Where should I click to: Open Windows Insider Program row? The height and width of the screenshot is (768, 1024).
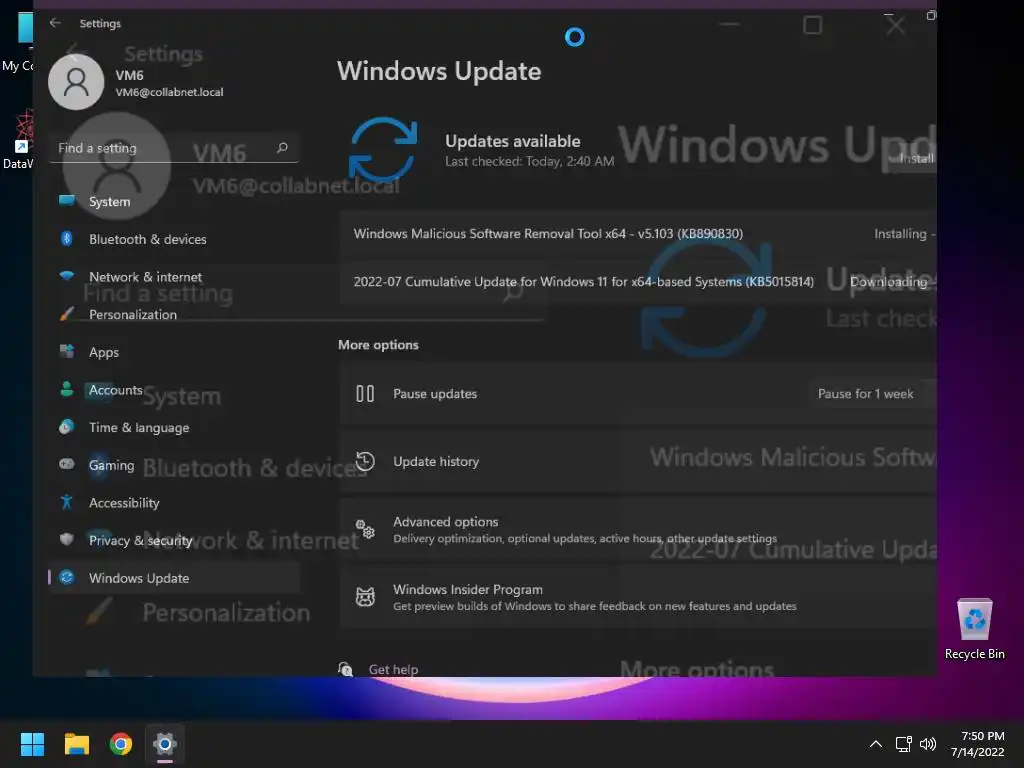(637, 597)
